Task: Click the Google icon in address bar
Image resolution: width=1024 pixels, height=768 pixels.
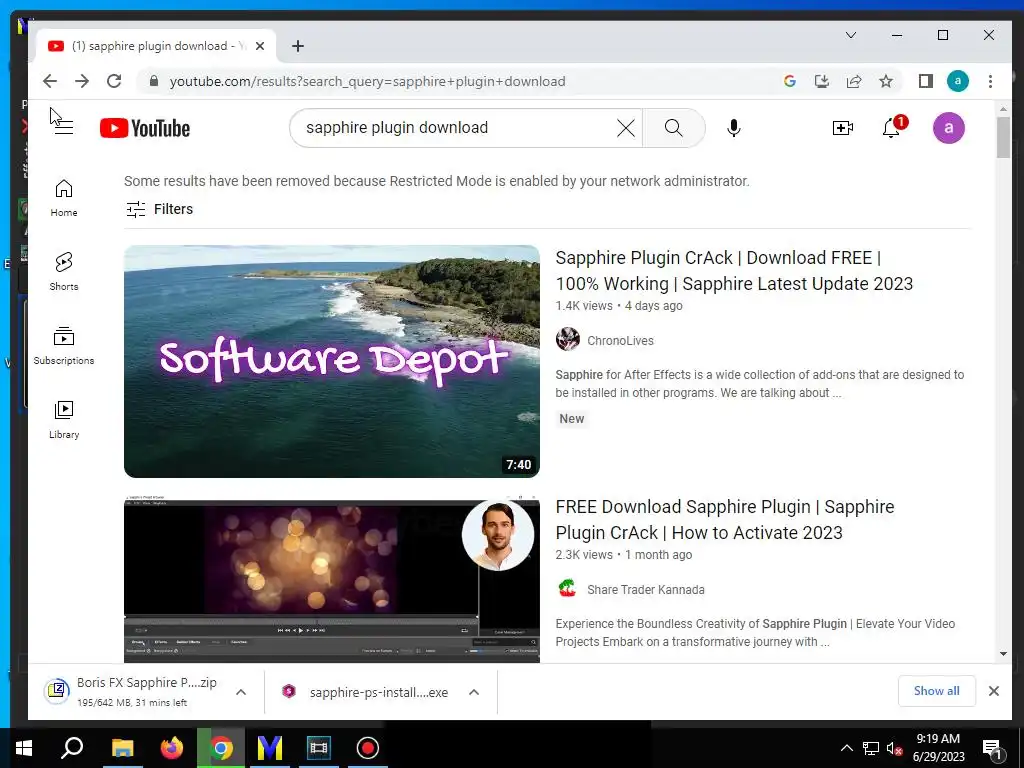Action: (790, 81)
